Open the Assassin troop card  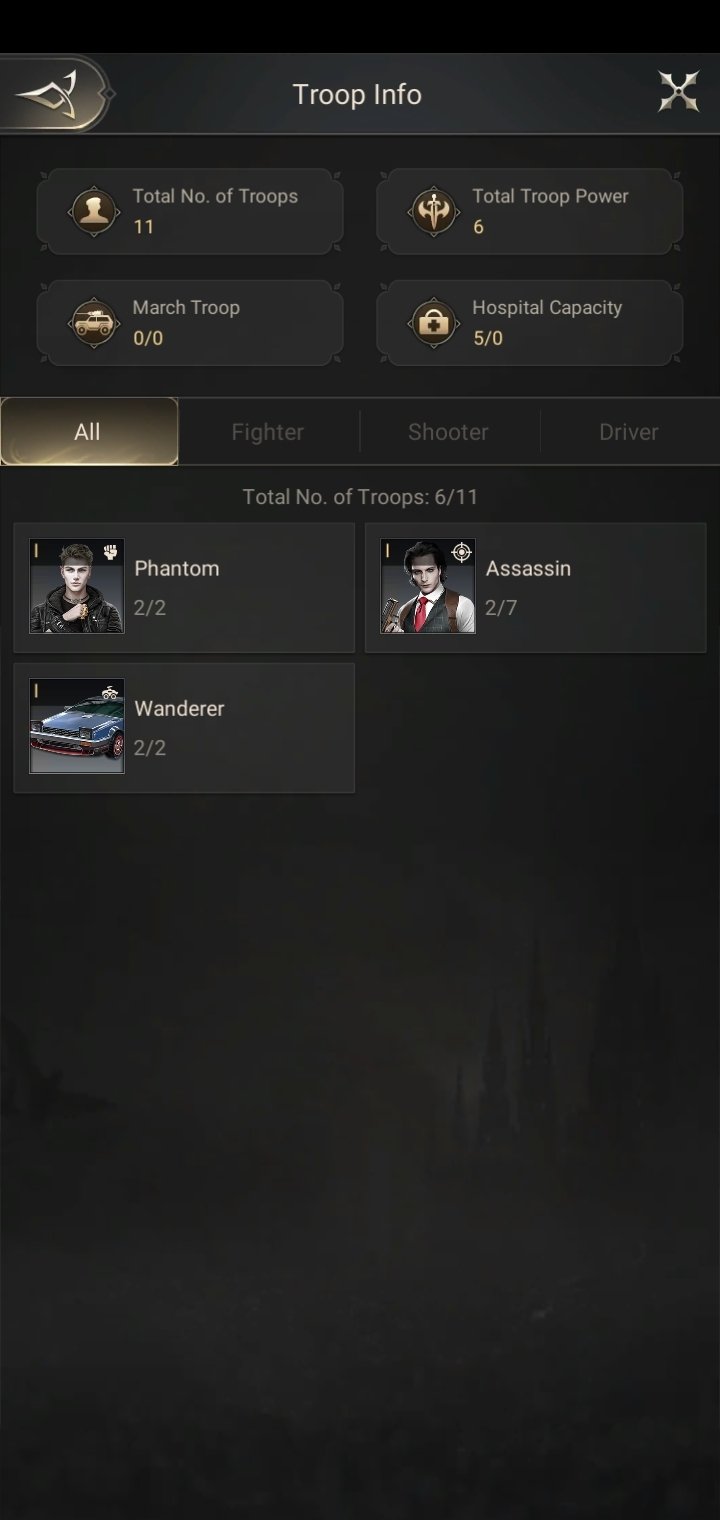coord(536,587)
